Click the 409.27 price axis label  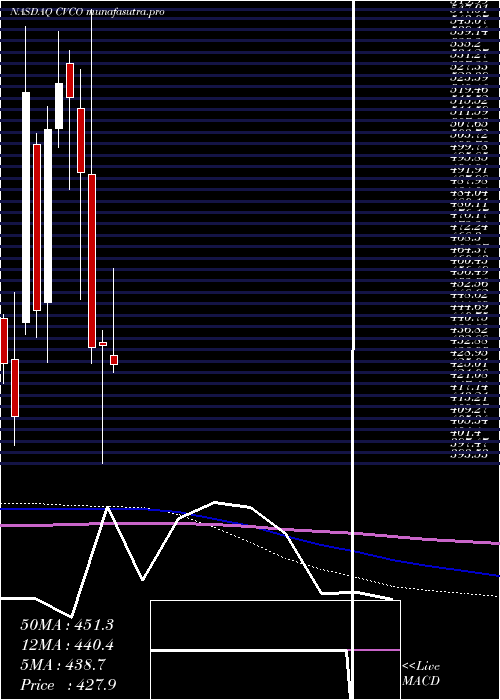pyautogui.click(x=468, y=410)
